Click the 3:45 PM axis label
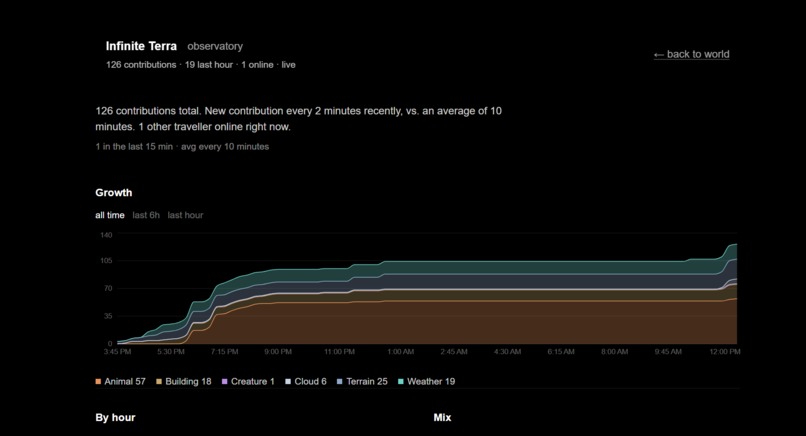The width and height of the screenshot is (806, 436). tap(117, 352)
